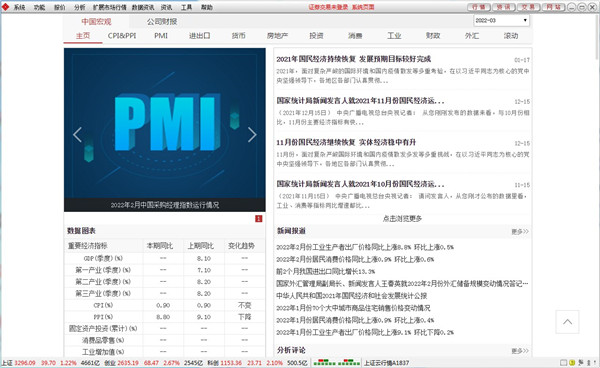This screenshot has height=368, width=600.
Task: Click 创业 index quote in status bar
Action: pos(153,362)
